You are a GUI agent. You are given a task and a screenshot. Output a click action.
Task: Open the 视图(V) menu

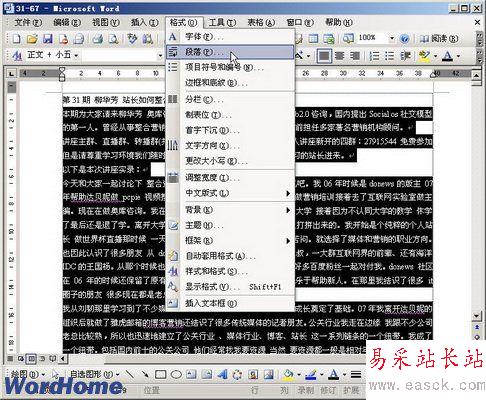pos(106,22)
